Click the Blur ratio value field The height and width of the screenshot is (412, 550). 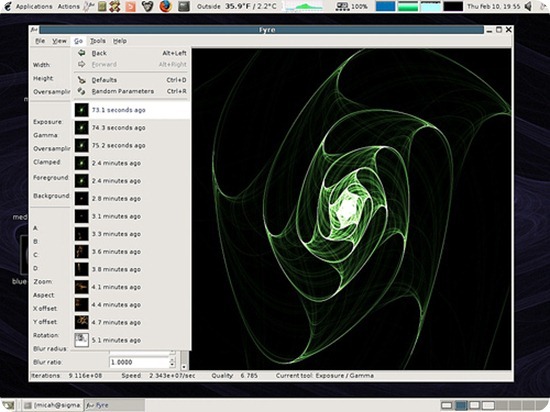(139, 362)
